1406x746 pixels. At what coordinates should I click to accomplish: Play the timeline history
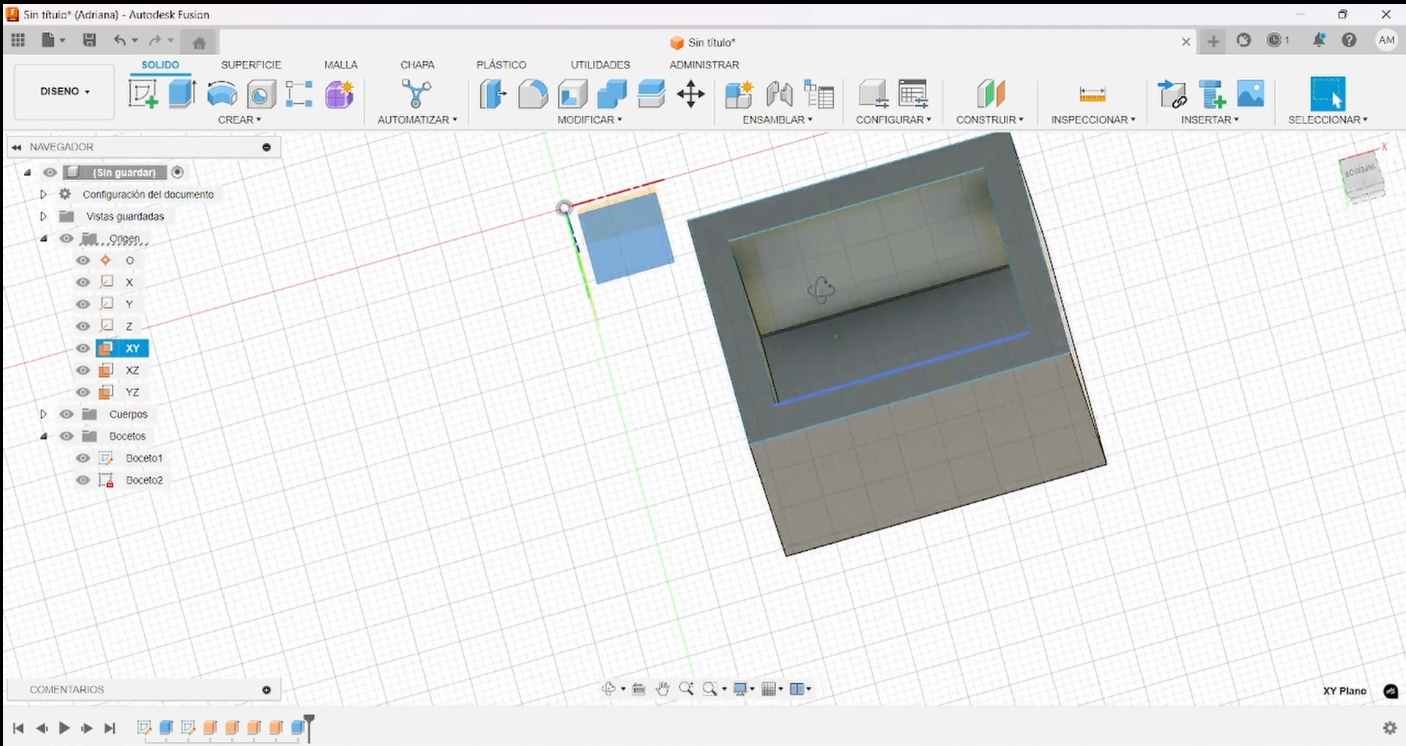point(64,728)
